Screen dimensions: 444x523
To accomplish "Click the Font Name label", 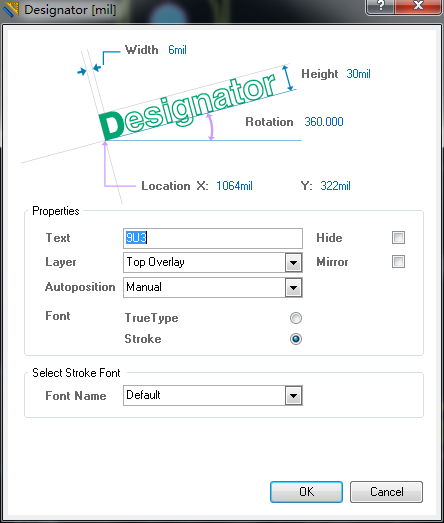I will point(76,396).
